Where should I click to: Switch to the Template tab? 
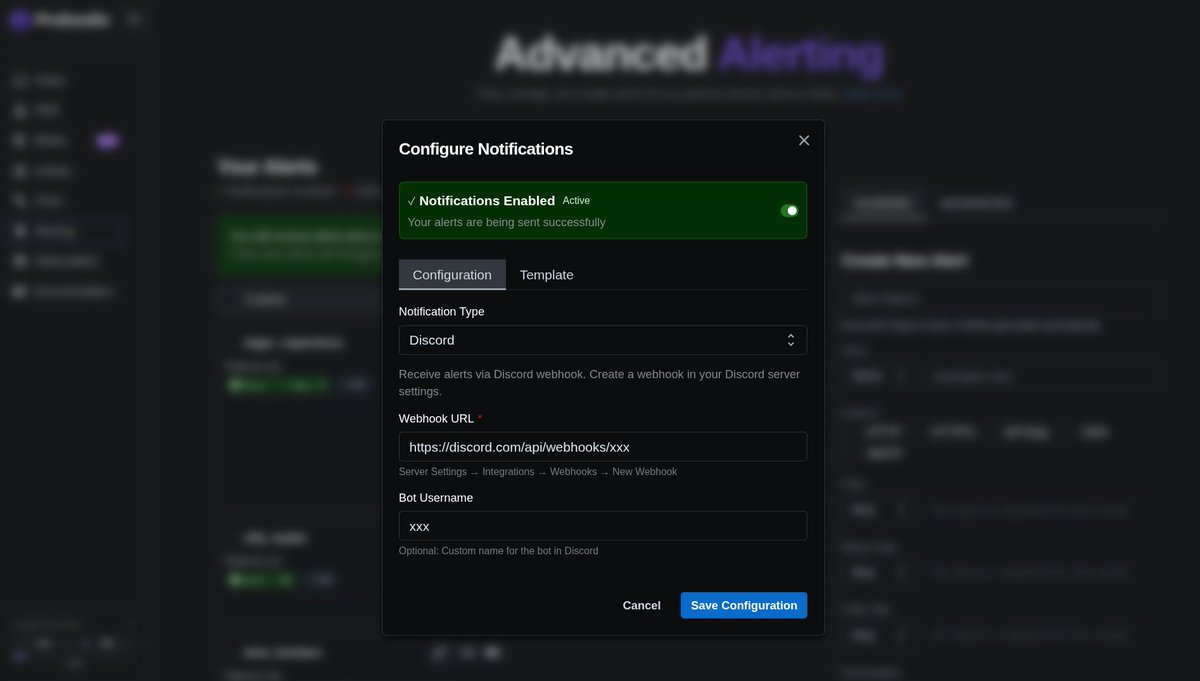546,275
